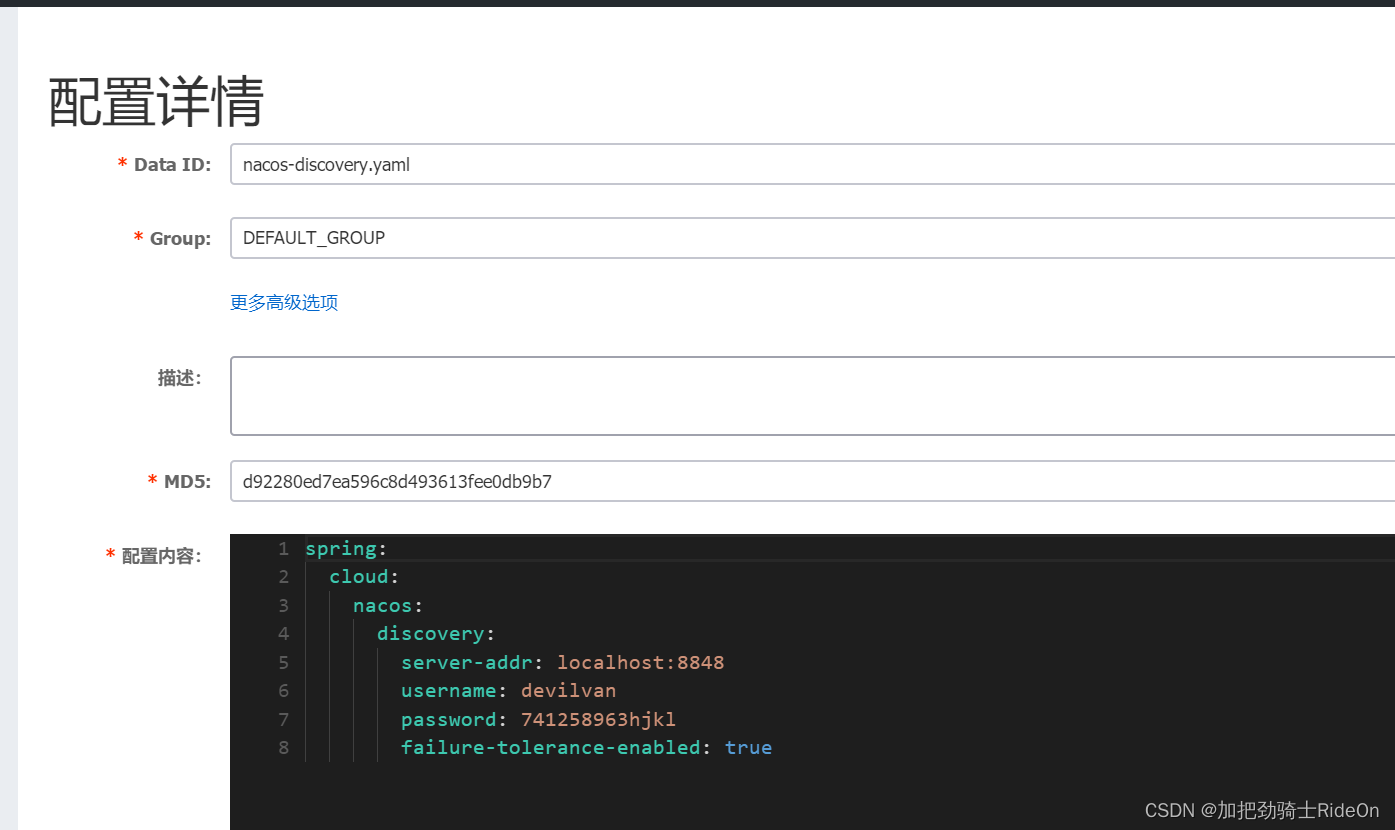The width and height of the screenshot is (1395, 830).
Task: Click the 'username' key in the editor
Action: pos(449,691)
